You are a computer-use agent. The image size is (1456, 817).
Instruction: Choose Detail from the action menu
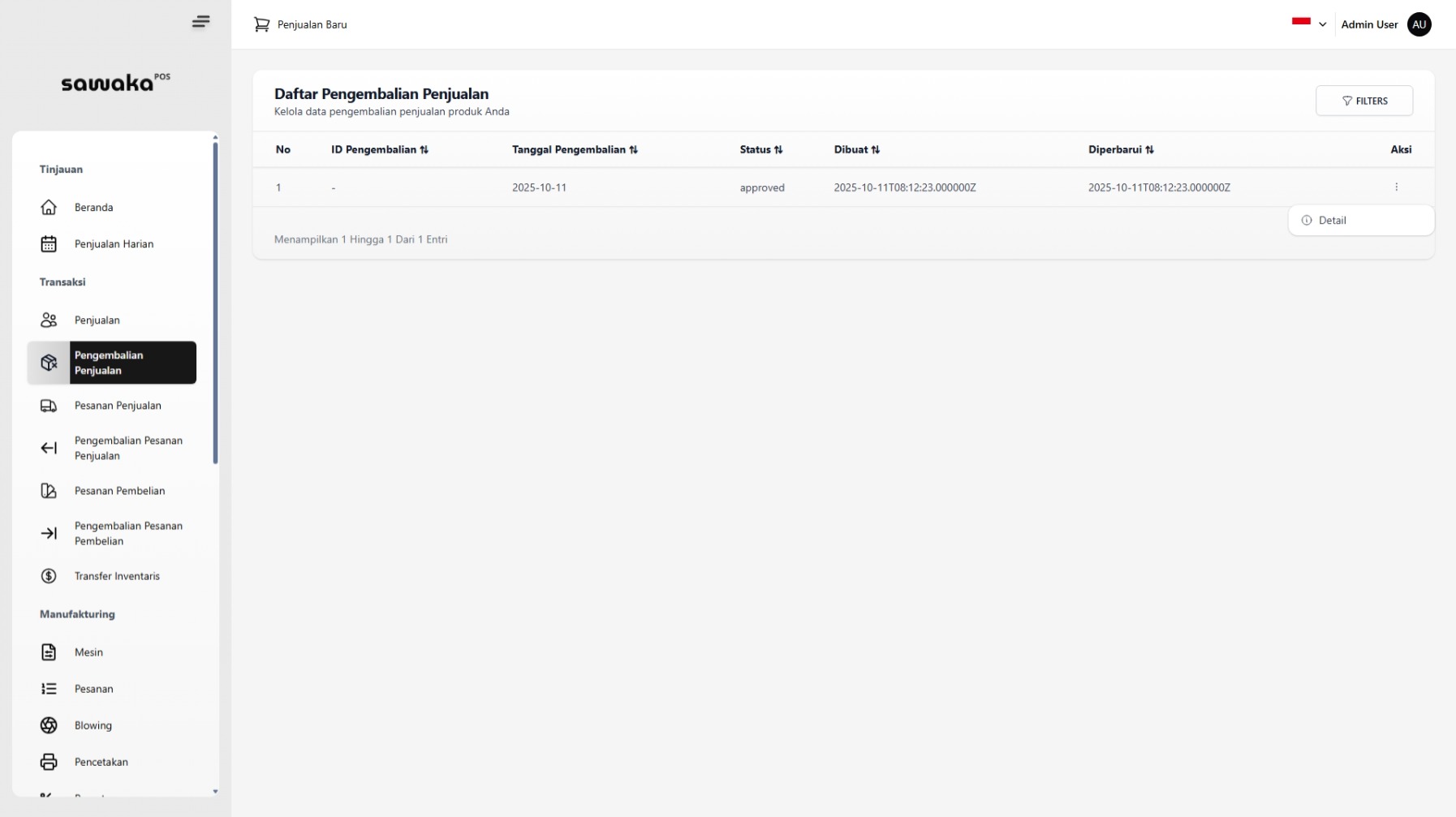(x=1332, y=221)
